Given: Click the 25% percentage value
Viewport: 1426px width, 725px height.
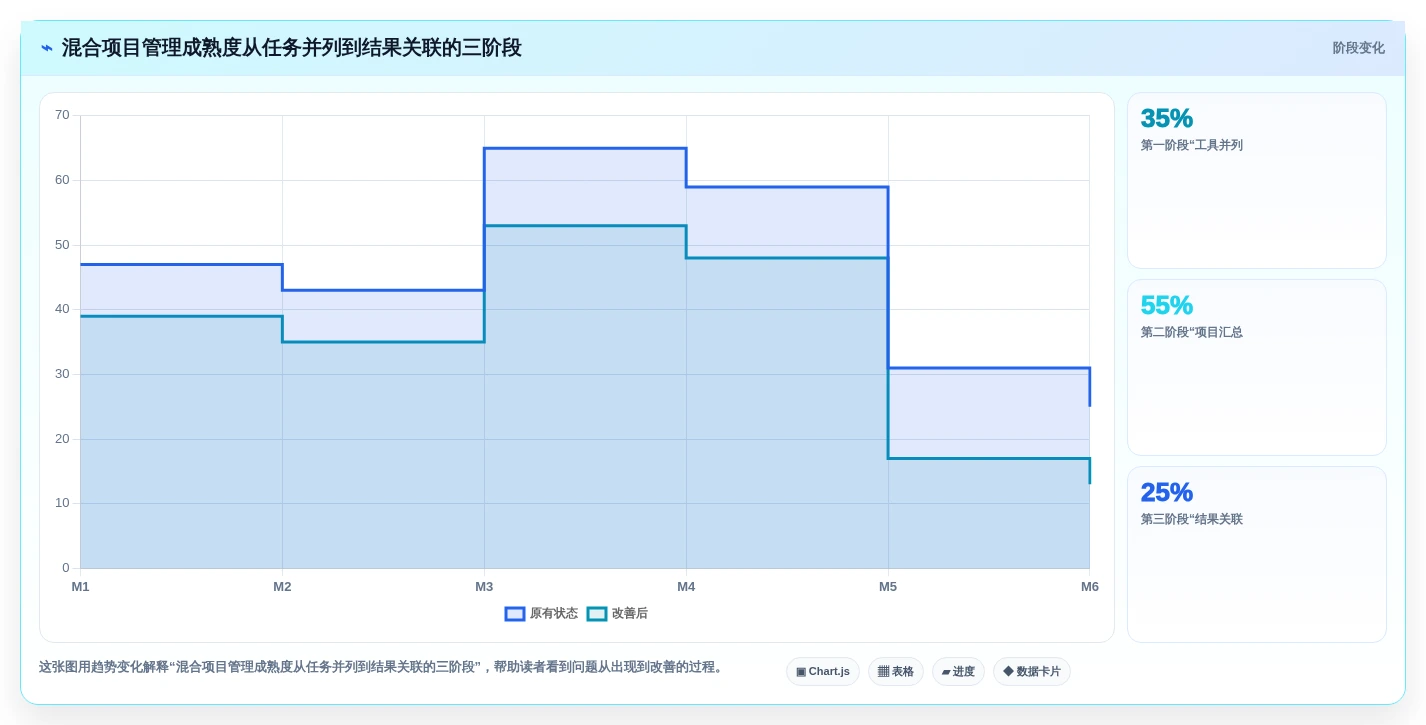Looking at the screenshot, I should click(x=1167, y=492).
